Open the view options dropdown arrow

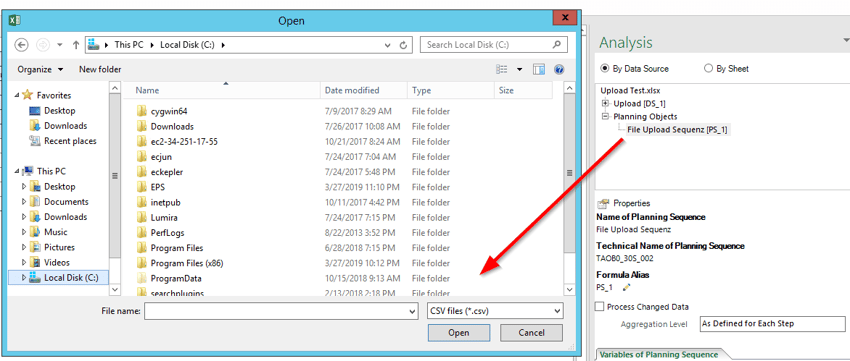[x=519, y=69]
